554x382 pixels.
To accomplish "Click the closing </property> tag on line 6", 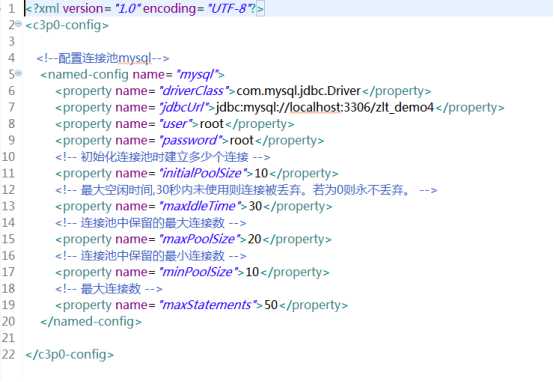I will tap(397, 91).
